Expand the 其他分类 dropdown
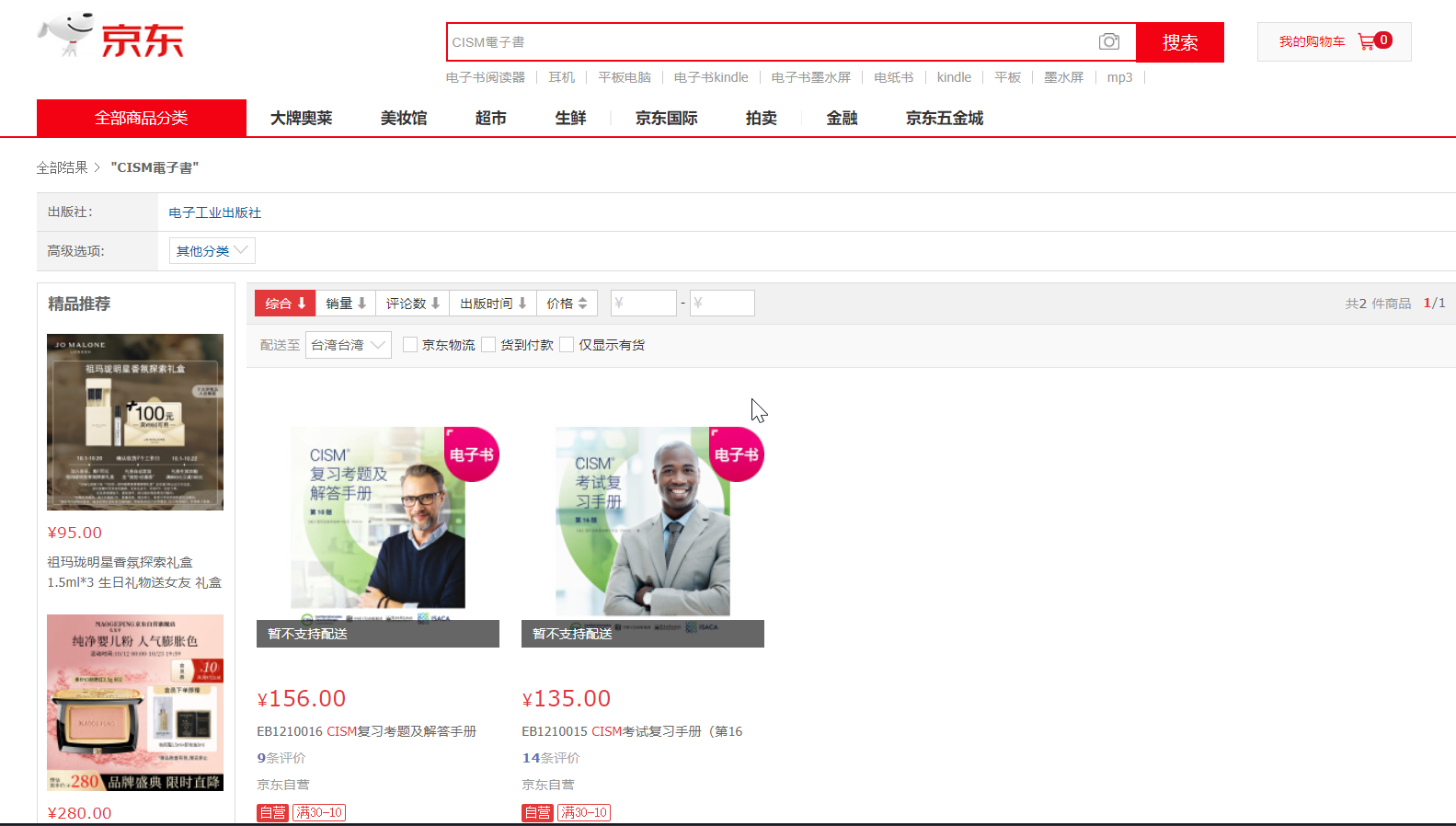1456x826 pixels. [212, 250]
